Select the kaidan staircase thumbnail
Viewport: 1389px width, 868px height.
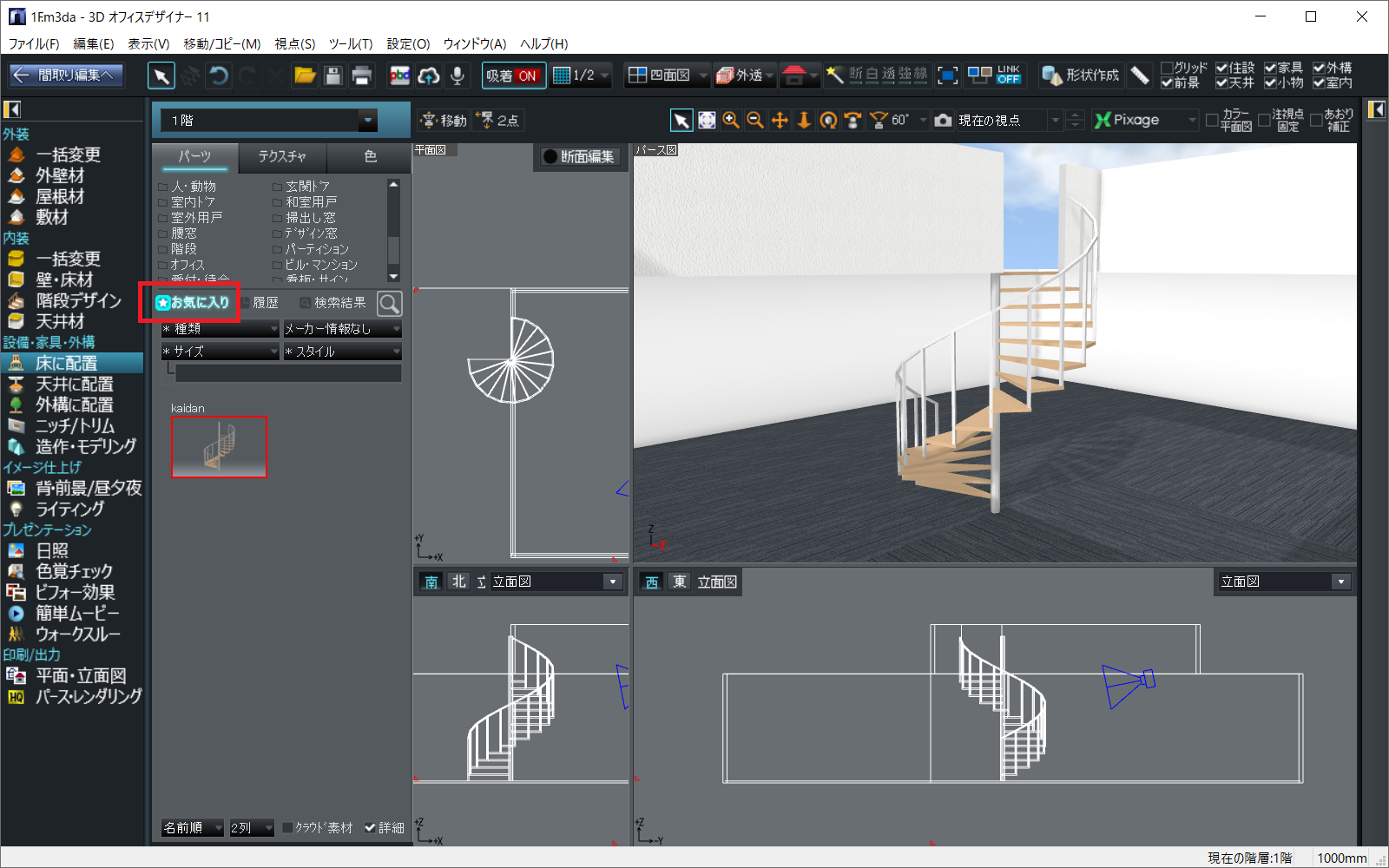pyautogui.click(x=219, y=447)
